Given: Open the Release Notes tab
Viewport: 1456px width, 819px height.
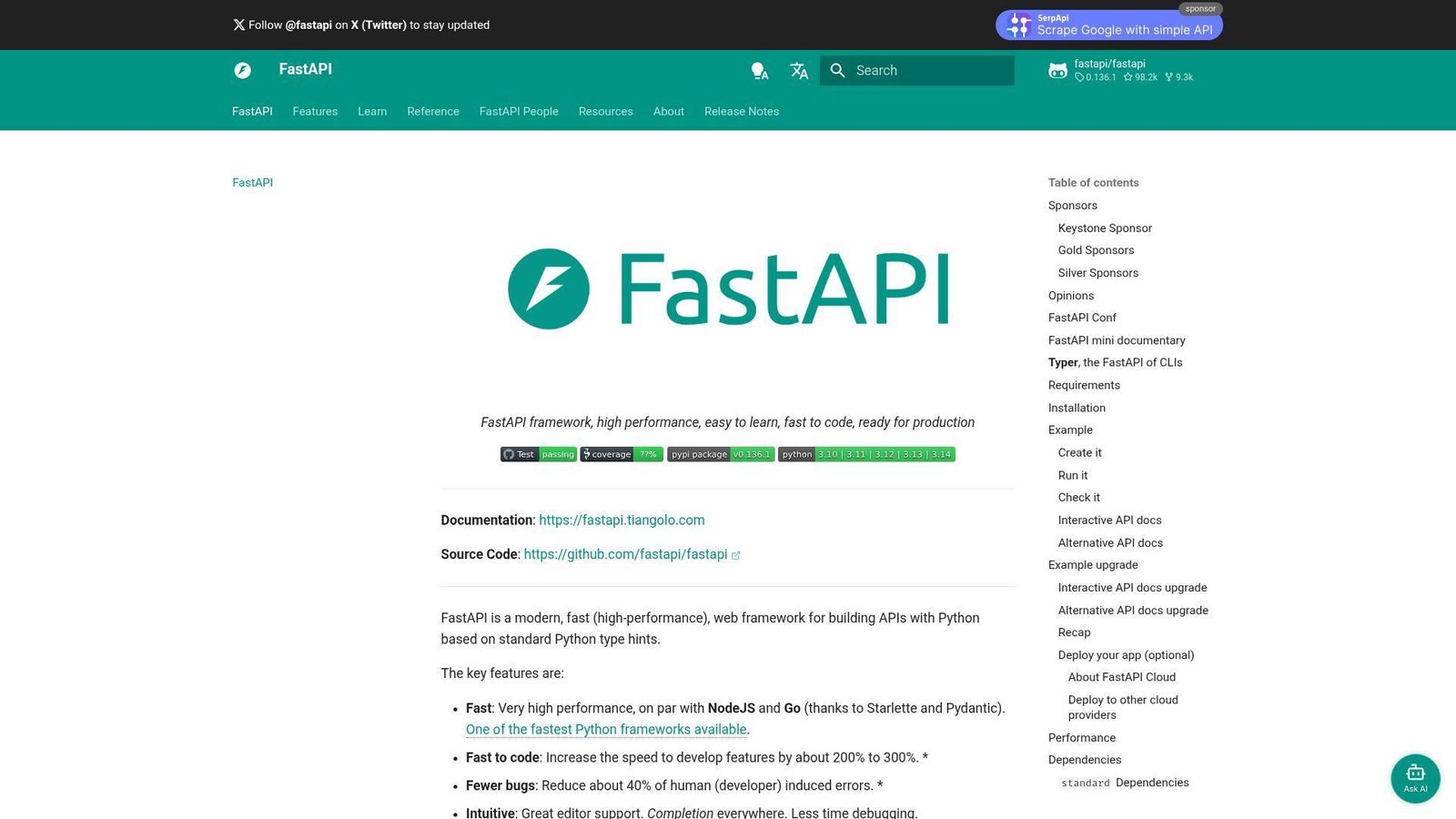Looking at the screenshot, I should click(742, 111).
